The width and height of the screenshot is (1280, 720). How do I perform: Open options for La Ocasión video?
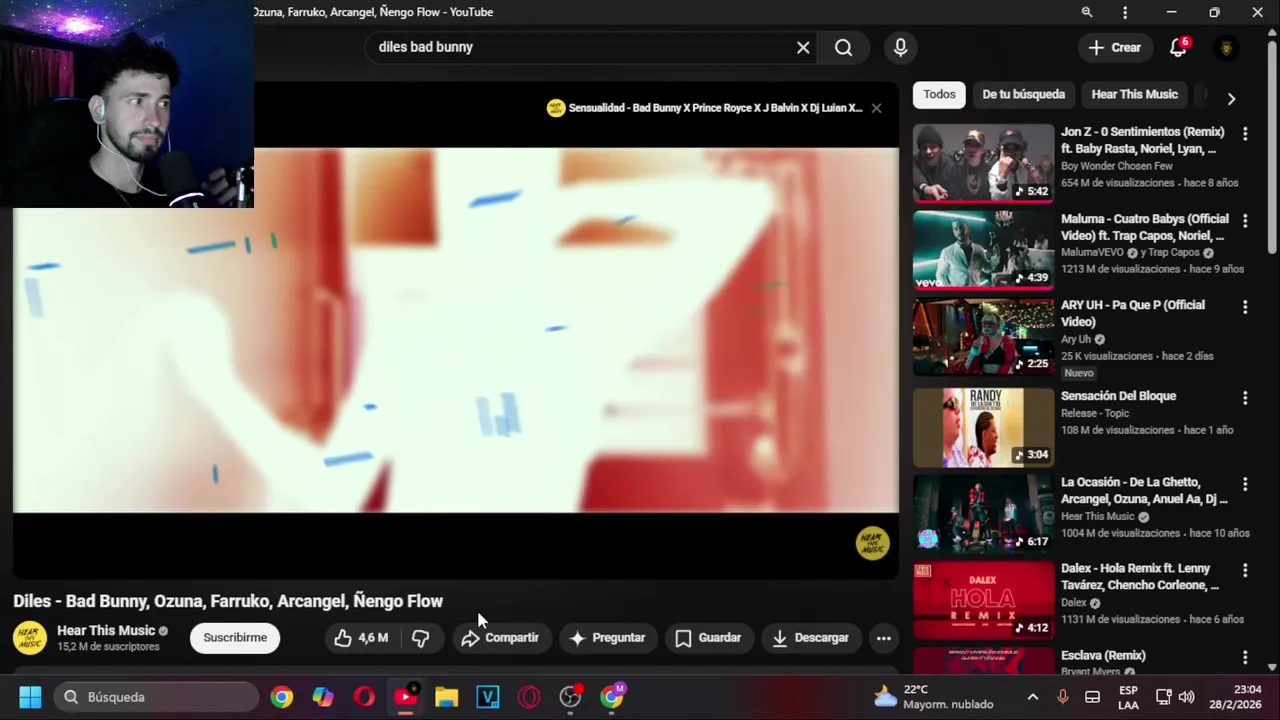point(1245,483)
